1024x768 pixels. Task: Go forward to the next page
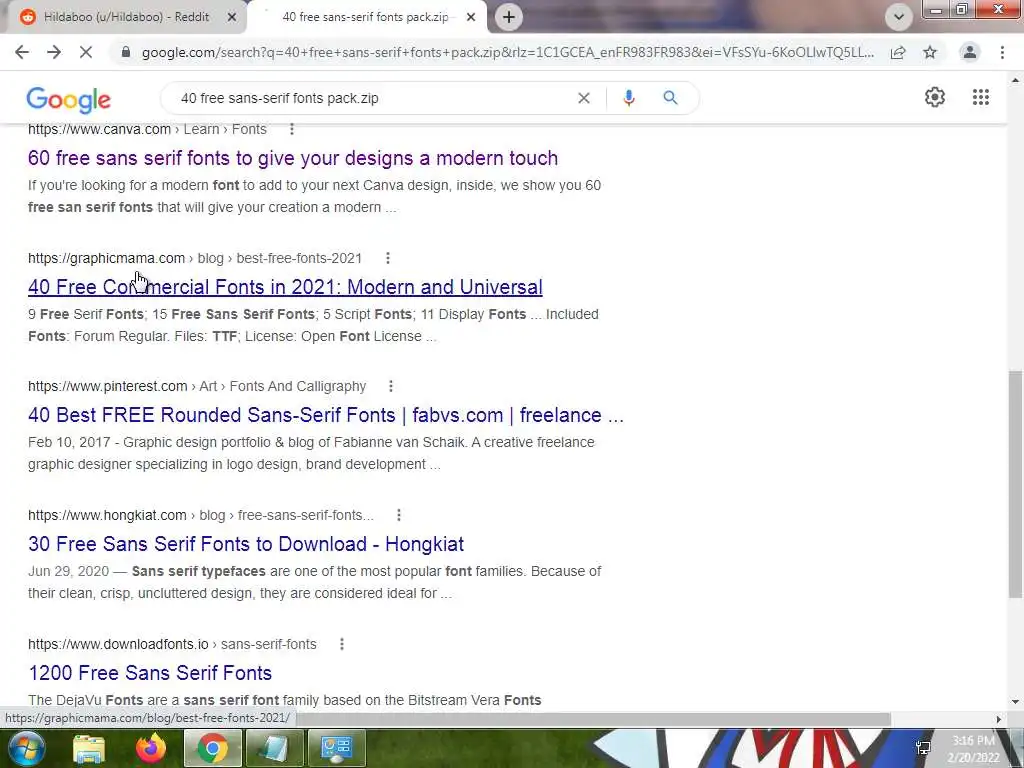pos(54,52)
